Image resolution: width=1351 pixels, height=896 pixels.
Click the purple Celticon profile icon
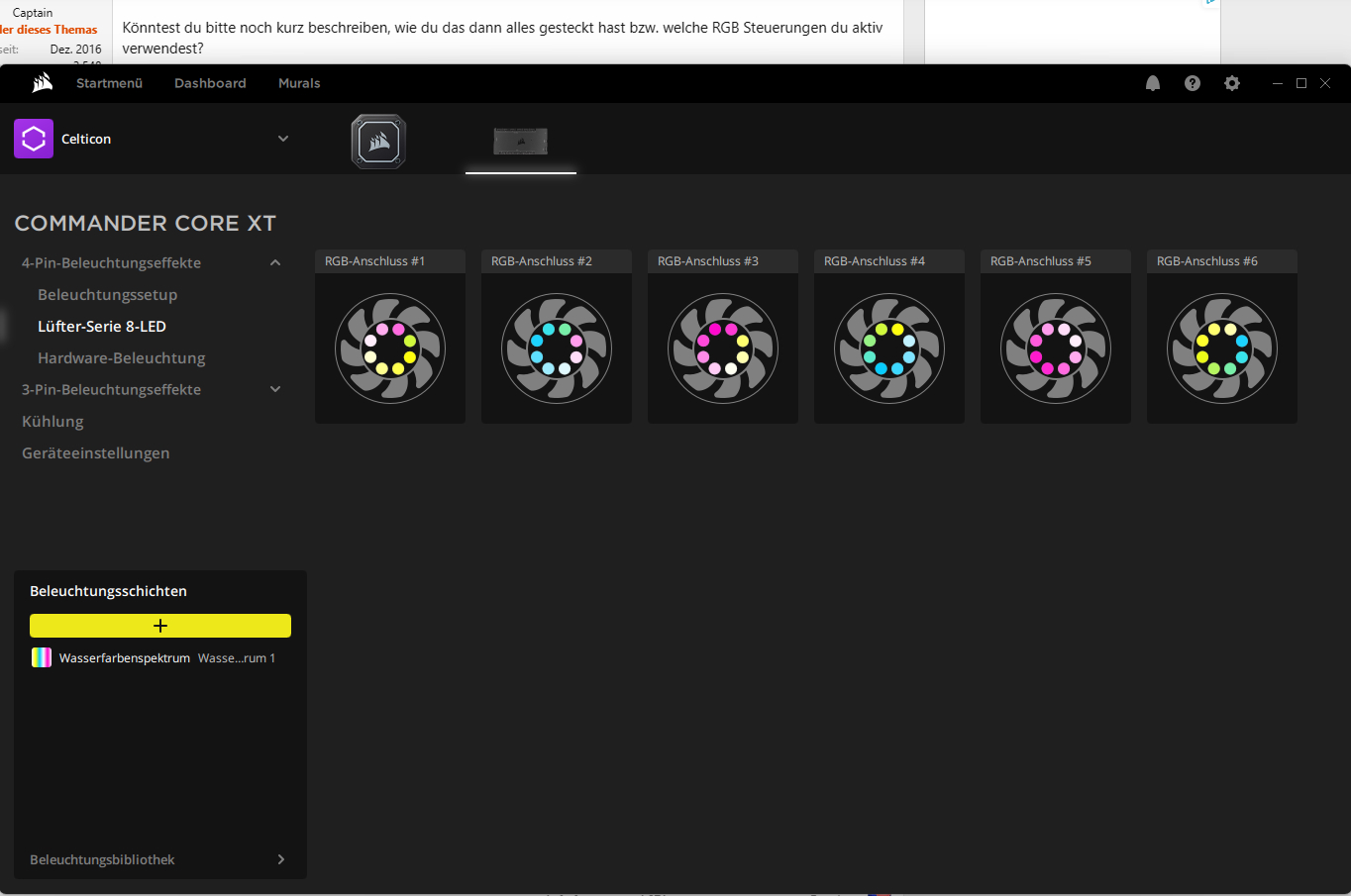34,139
